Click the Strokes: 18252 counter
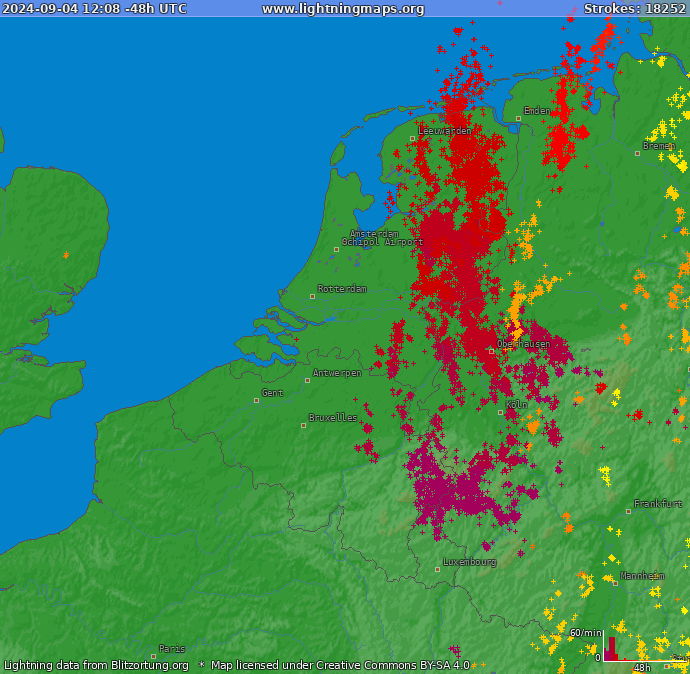The height and width of the screenshot is (674, 690). click(x=635, y=9)
